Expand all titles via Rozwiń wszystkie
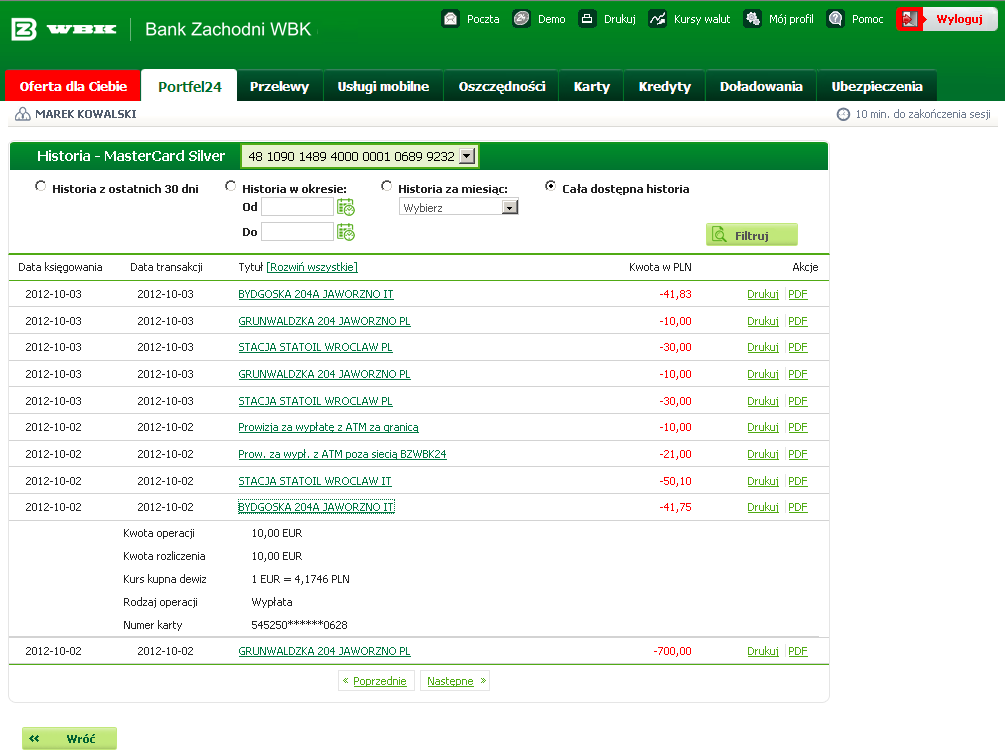 pyautogui.click(x=312, y=267)
